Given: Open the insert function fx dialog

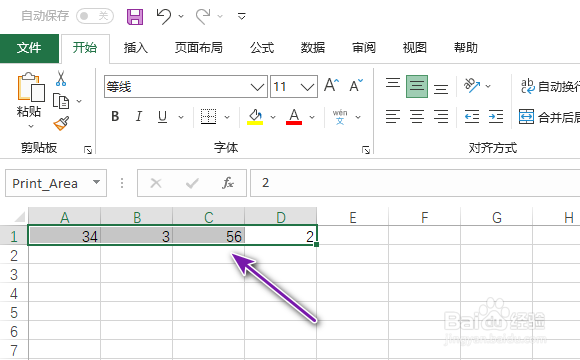Looking at the screenshot, I should [x=227, y=183].
